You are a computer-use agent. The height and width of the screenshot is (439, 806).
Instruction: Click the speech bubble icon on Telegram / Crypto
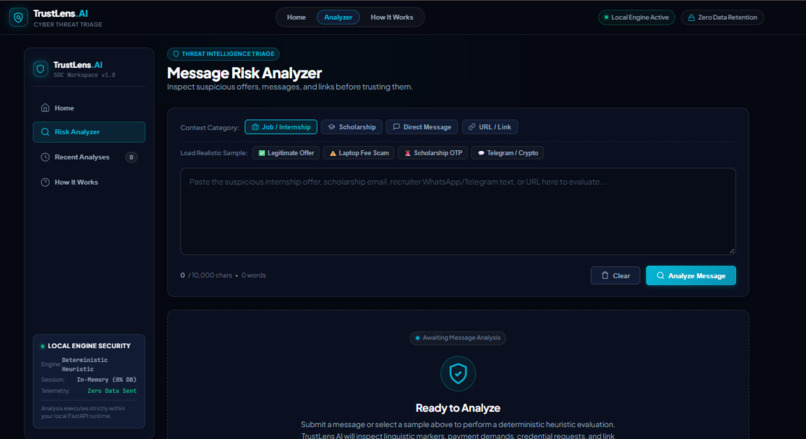481,153
